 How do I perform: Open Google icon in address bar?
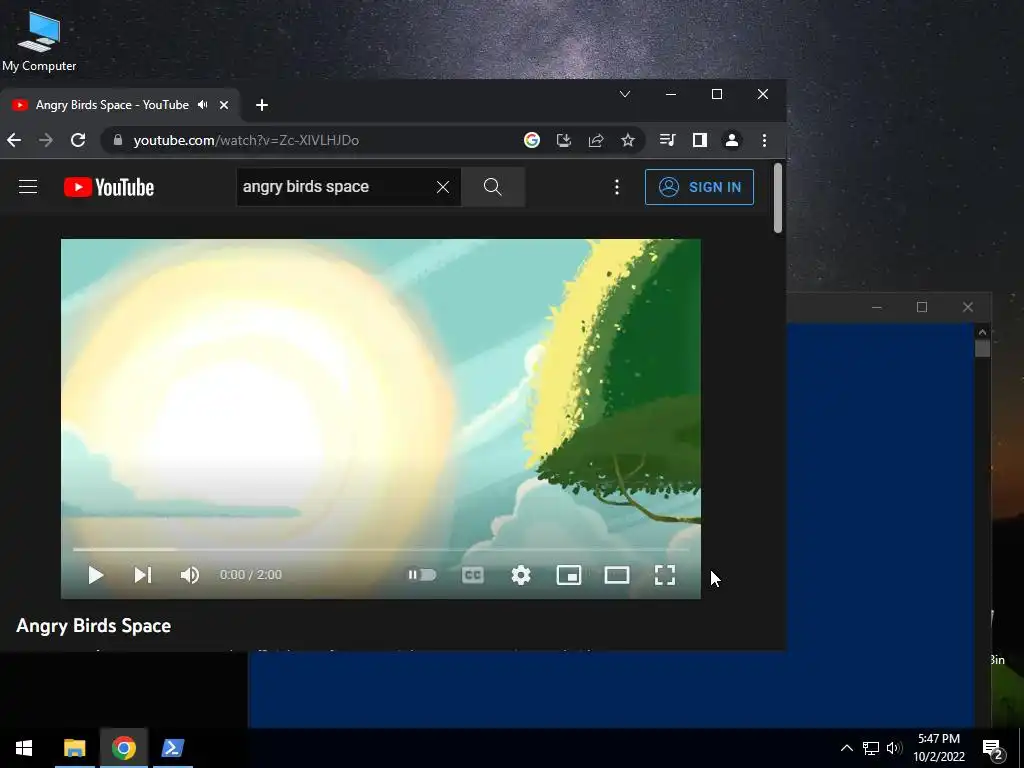(532, 140)
